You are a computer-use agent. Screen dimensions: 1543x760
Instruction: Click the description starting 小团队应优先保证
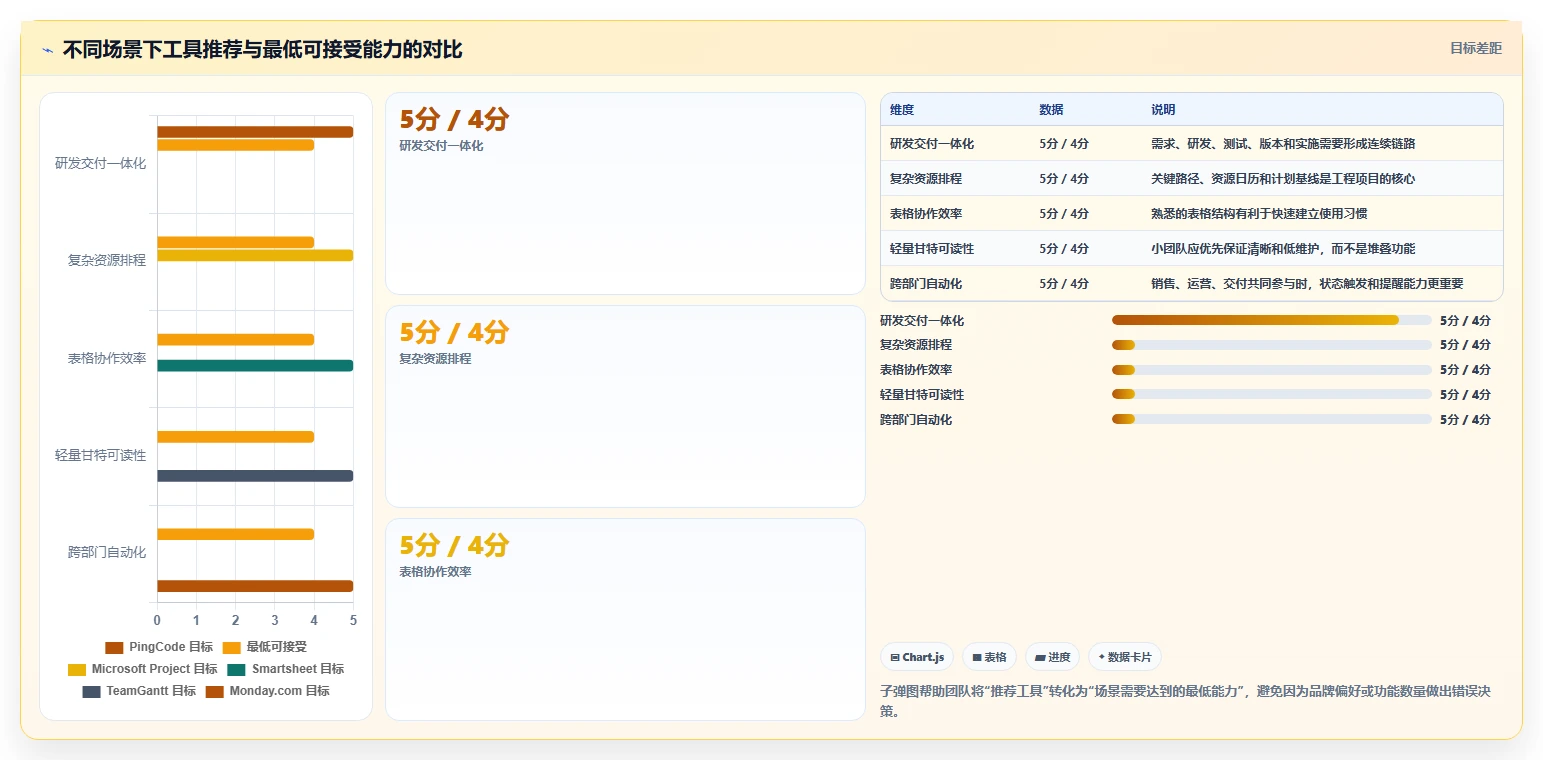coord(1283,249)
